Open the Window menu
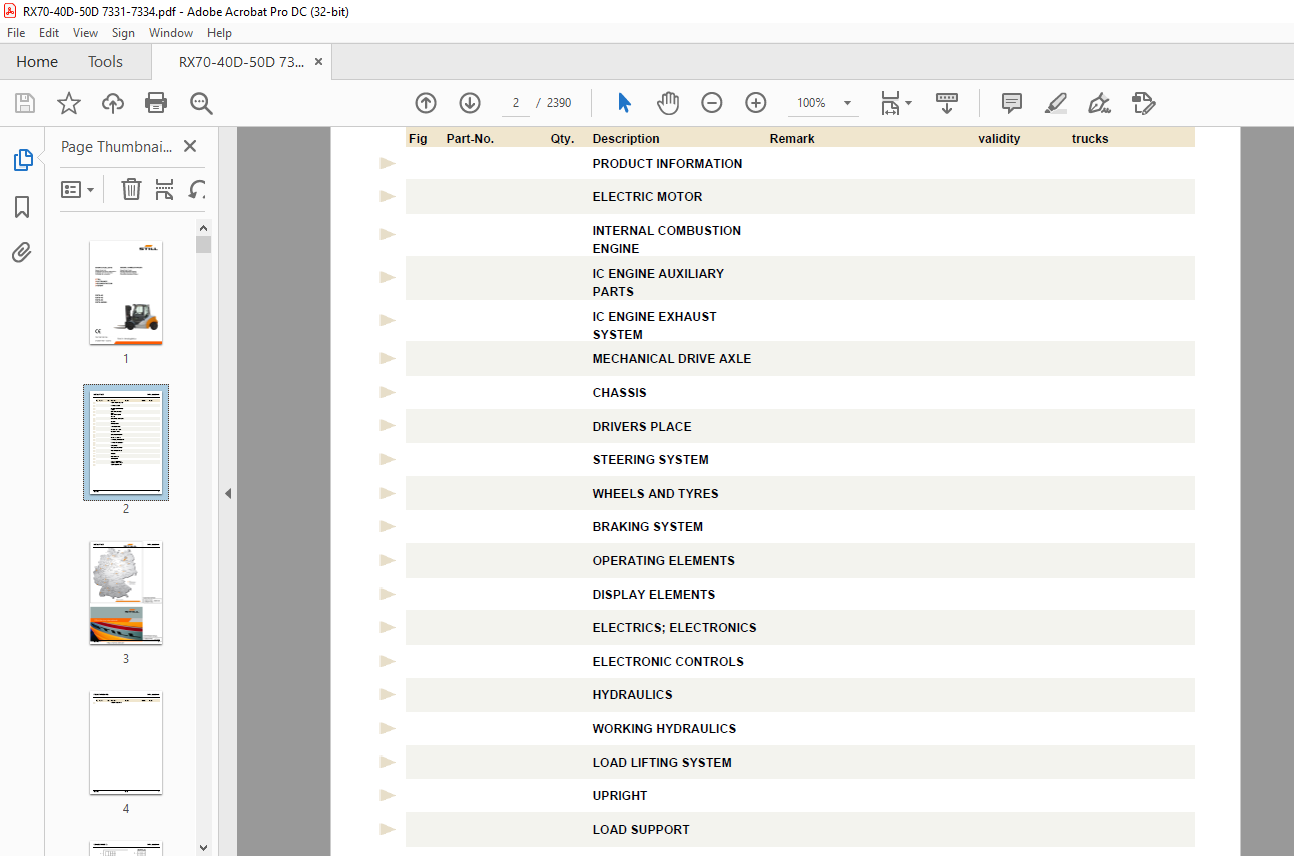The width and height of the screenshot is (1294, 856). pyautogui.click(x=171, y=33)
